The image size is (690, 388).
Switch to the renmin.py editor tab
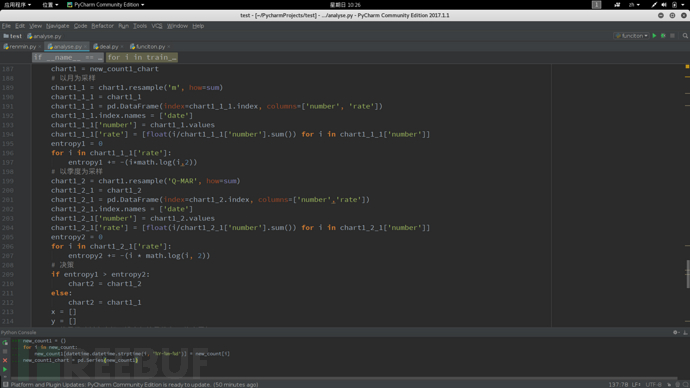[22, 46]
